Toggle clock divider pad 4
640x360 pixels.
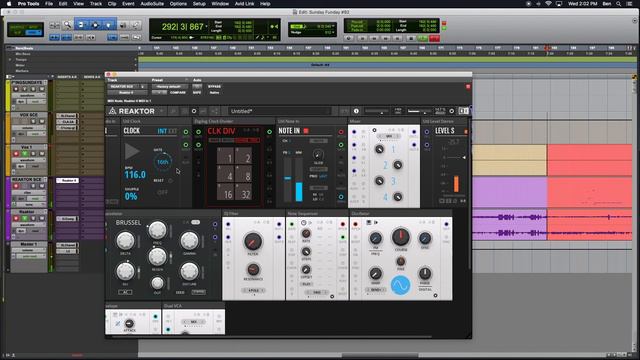[226, 174]
